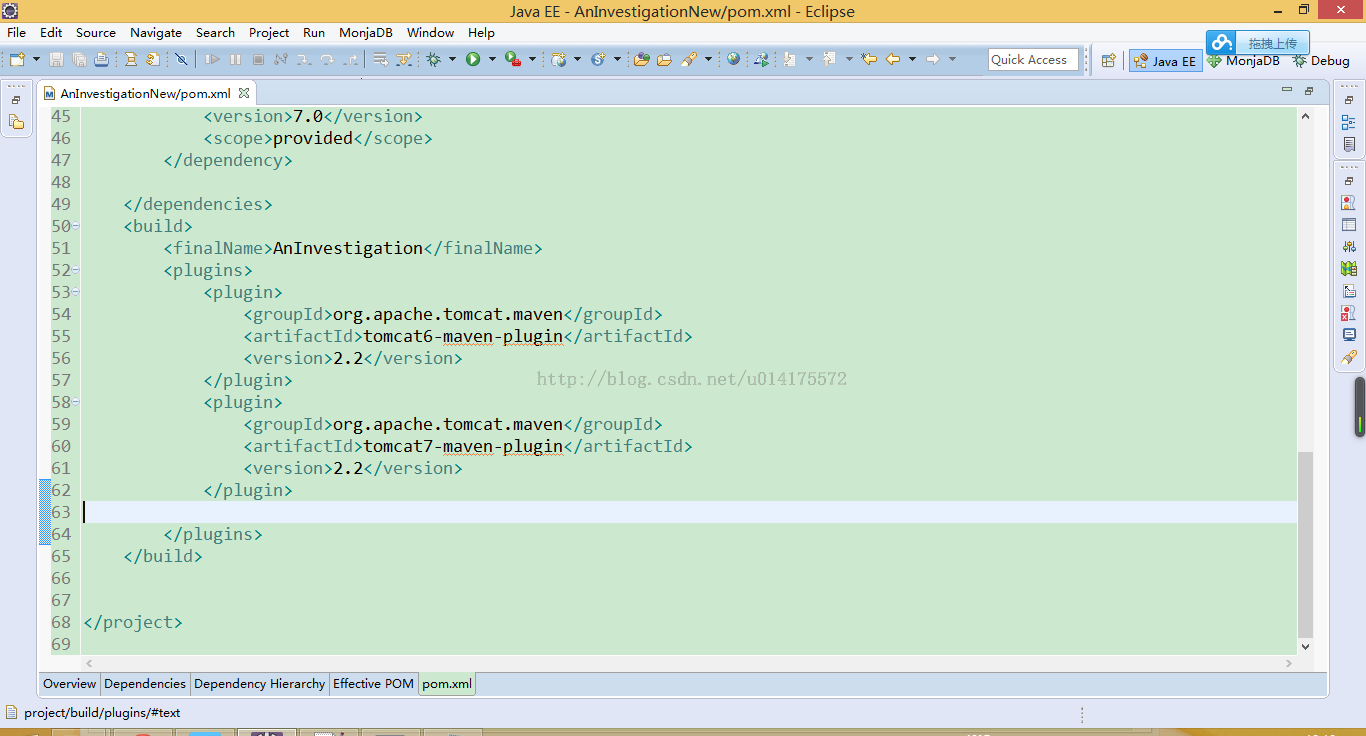Switch to the Debug perspective

tap(1321, 61)
